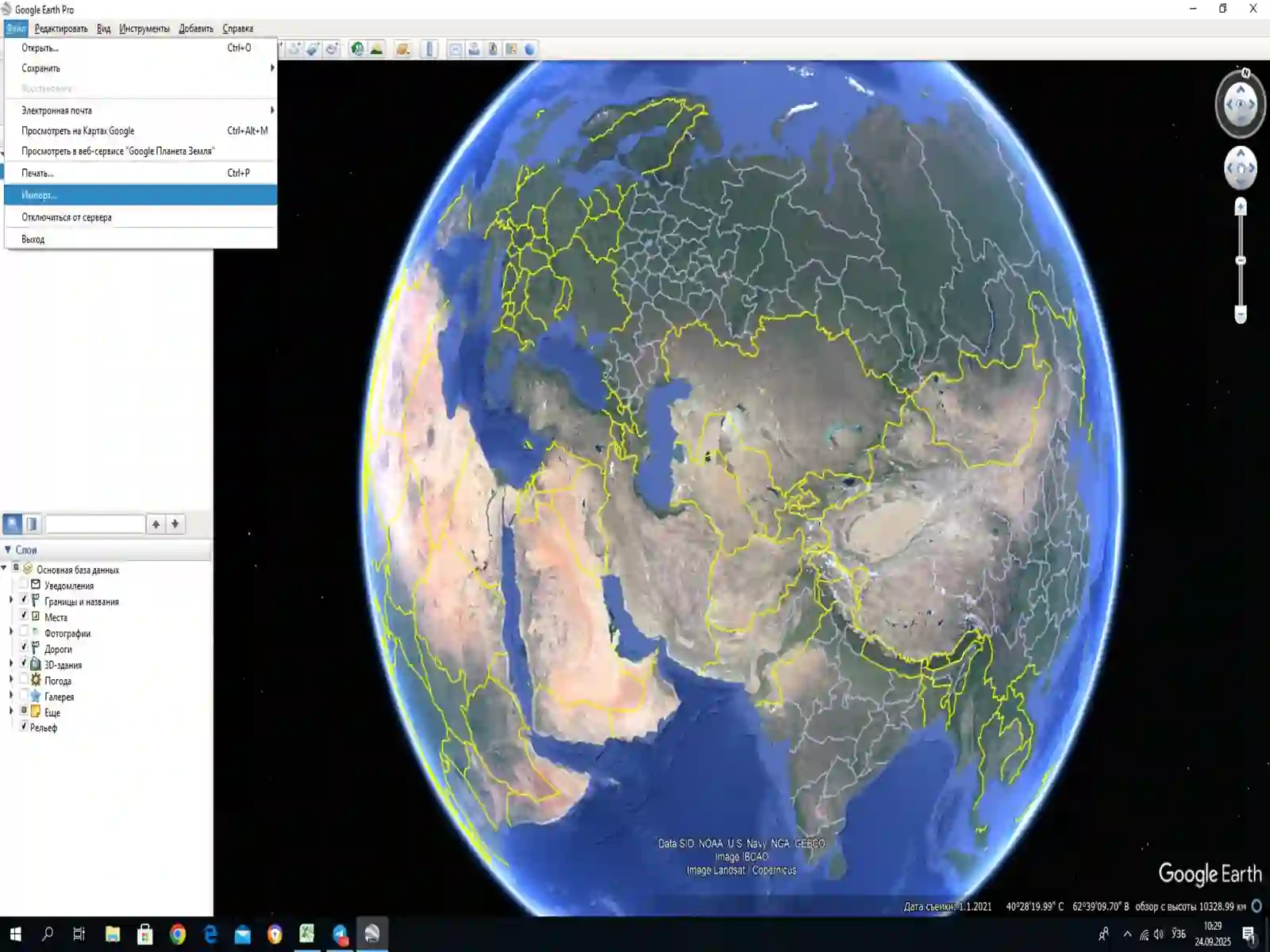The width and height of the screenshot is (1270, 952).
Task: Click the down arrow button in panel
Action: (175, 524)
